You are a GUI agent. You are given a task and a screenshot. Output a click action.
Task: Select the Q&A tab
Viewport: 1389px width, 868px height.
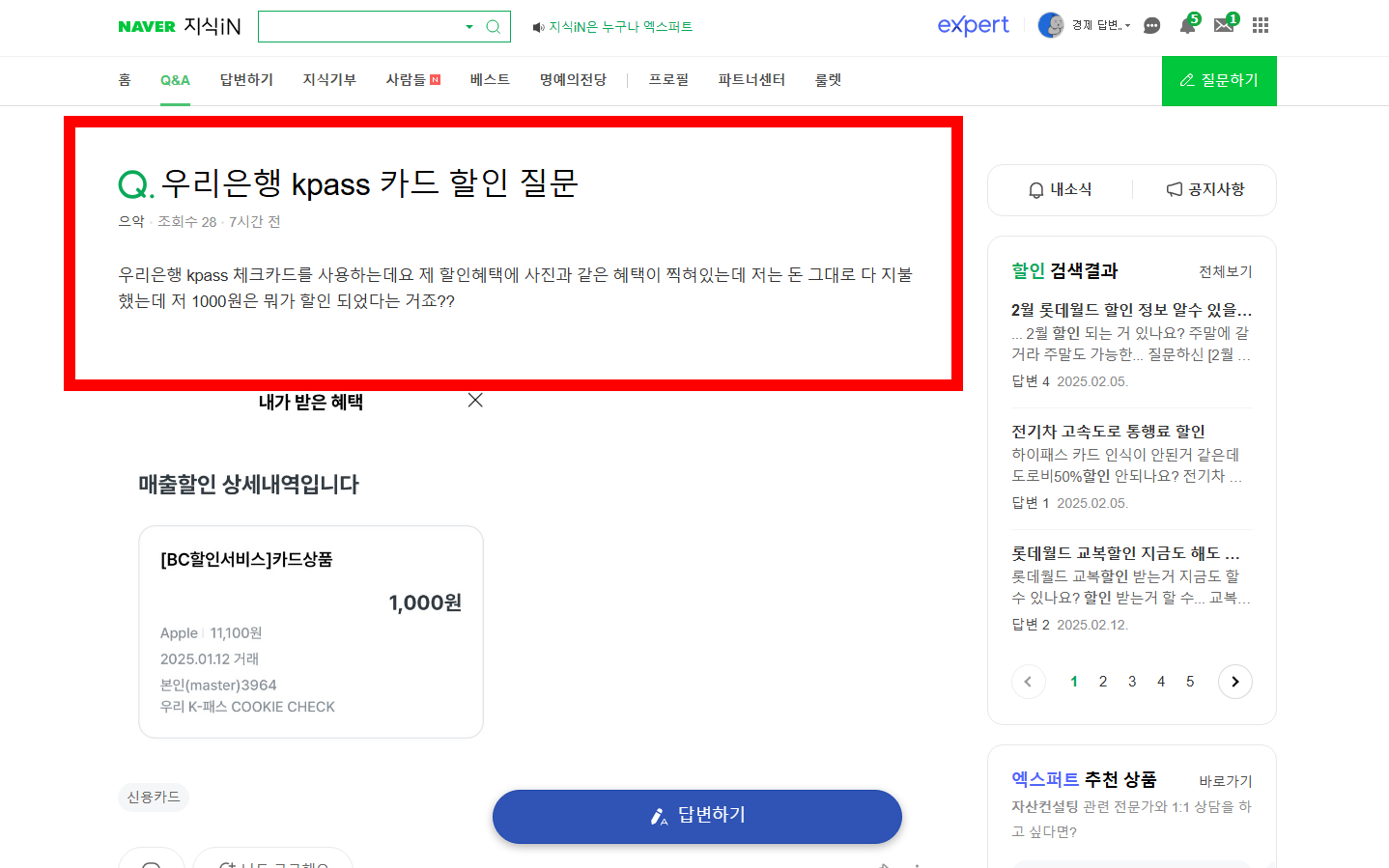coord(175,80)
